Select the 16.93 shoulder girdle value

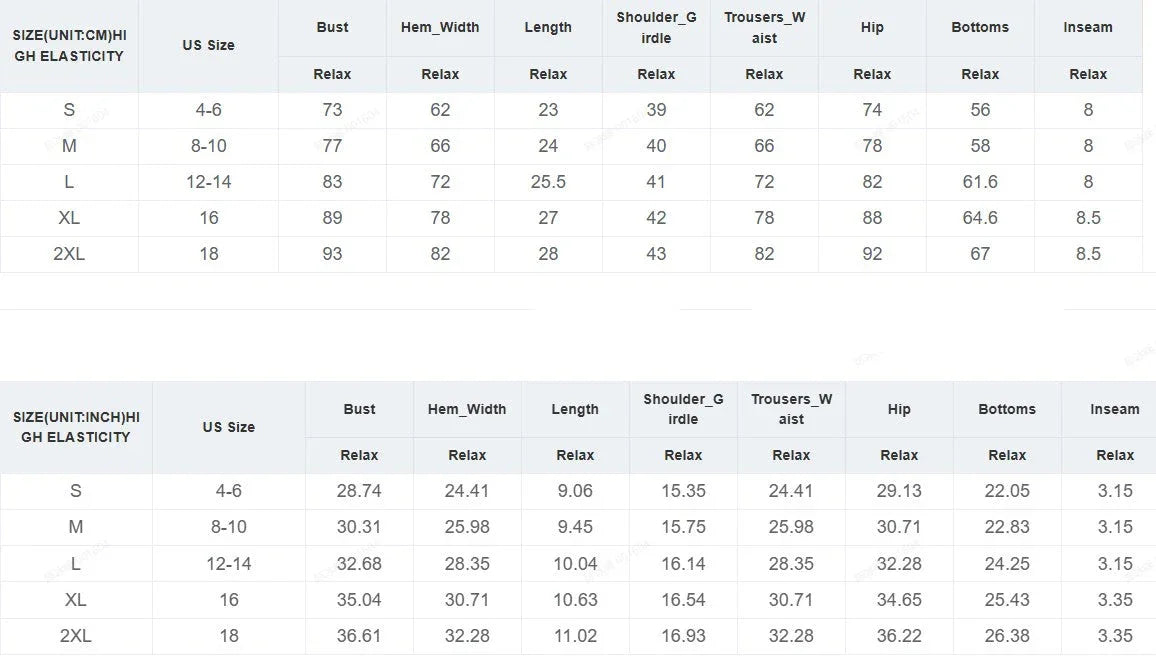(683, 636)
